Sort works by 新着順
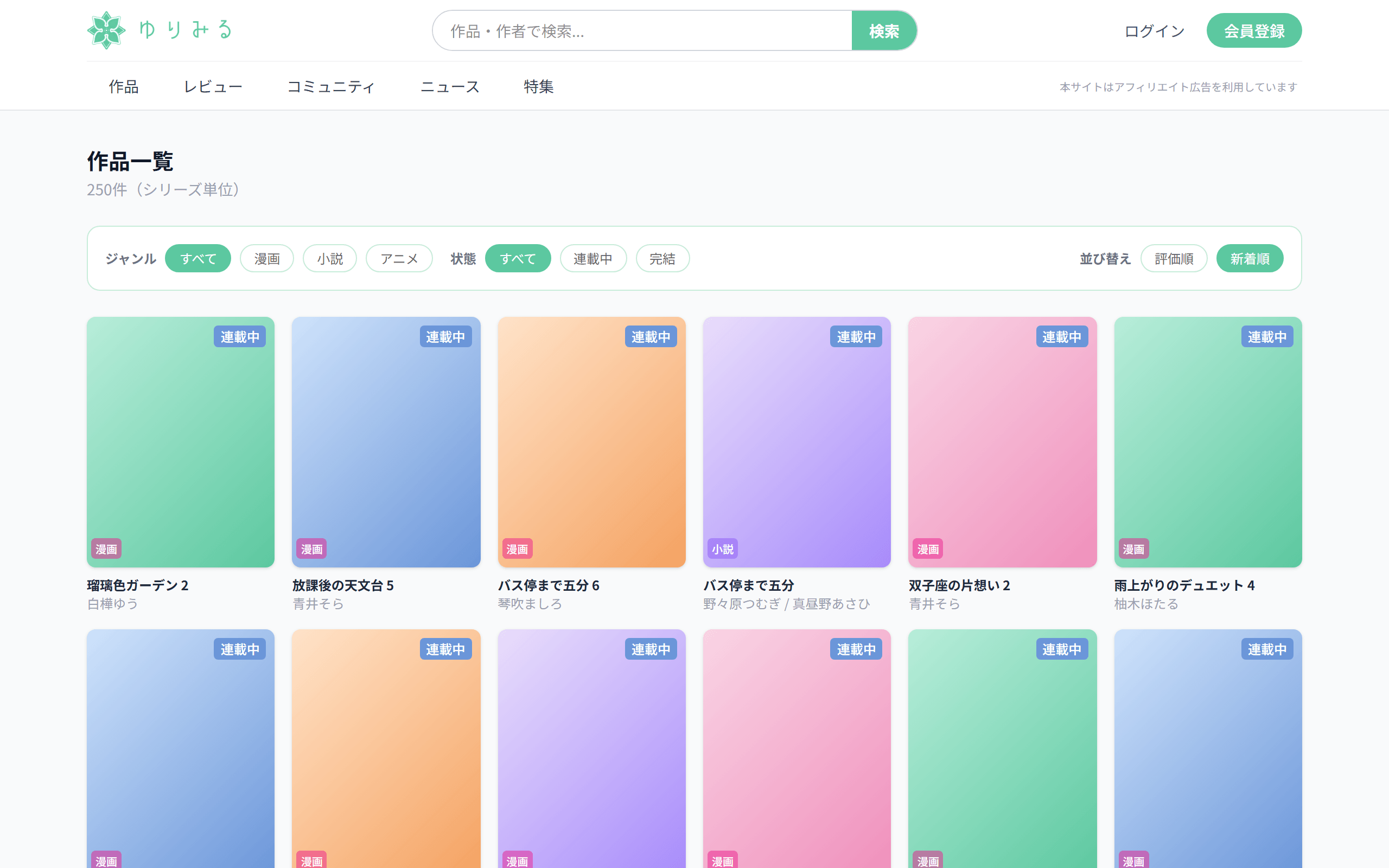 (1250, 258)
